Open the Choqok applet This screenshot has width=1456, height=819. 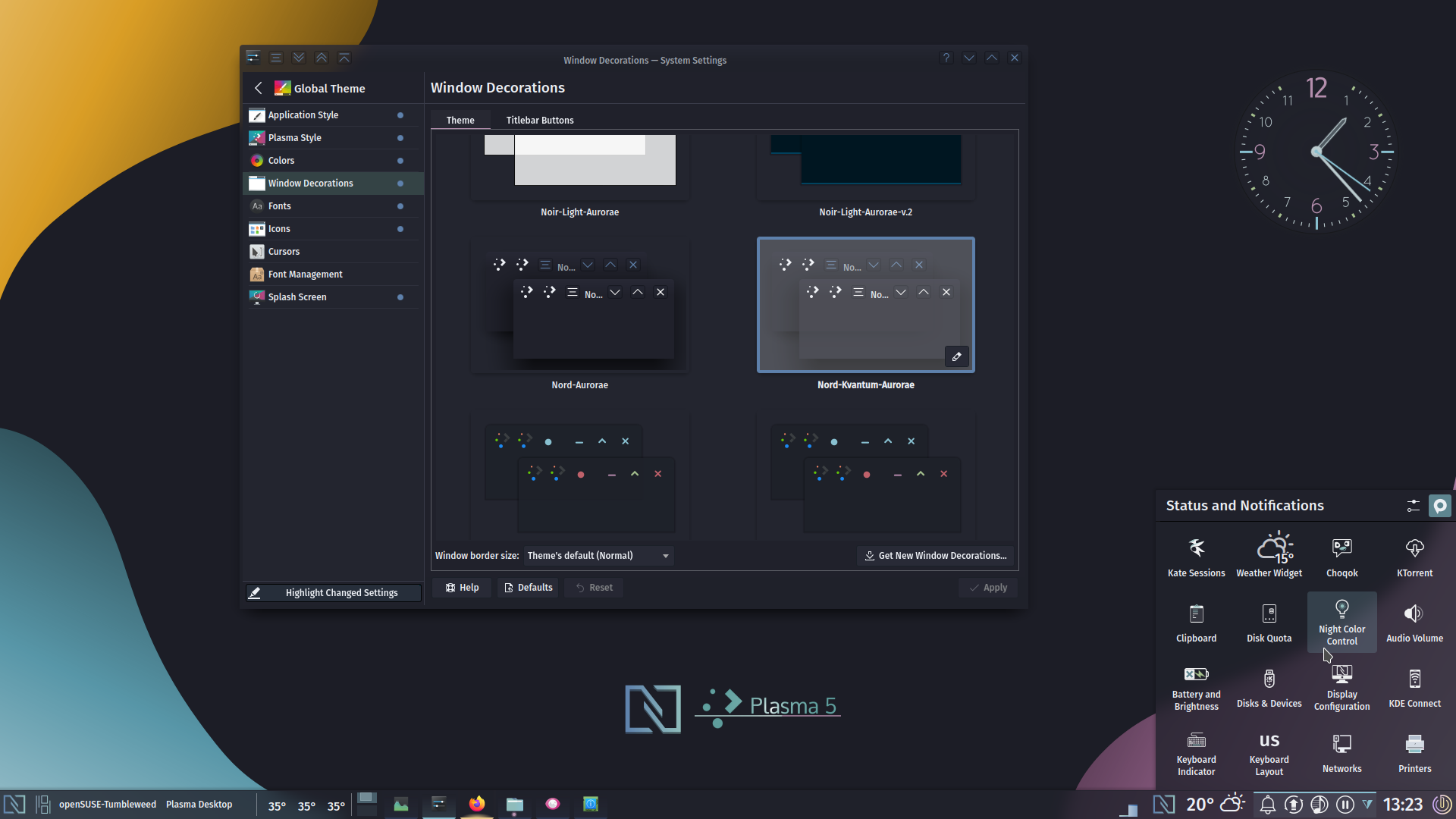1341,557
